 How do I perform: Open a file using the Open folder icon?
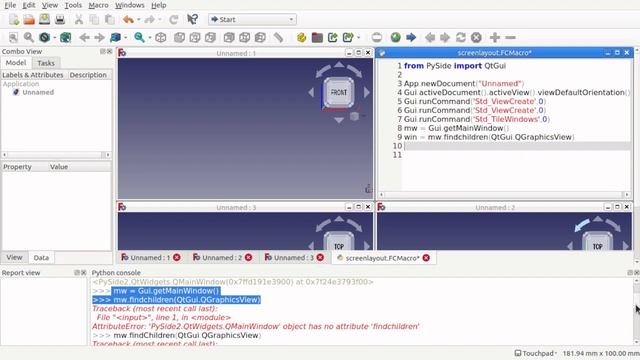click(x=29, y=19)
